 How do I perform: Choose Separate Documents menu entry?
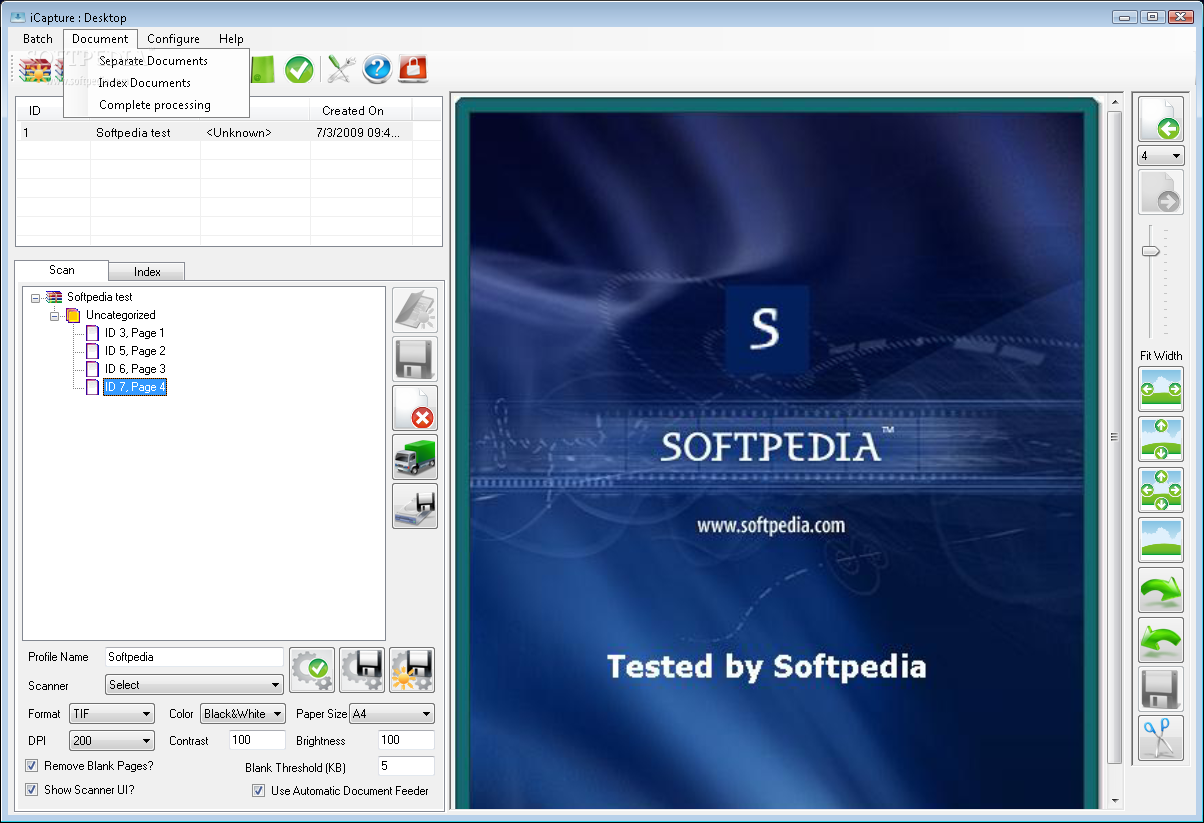click(153, 61)
